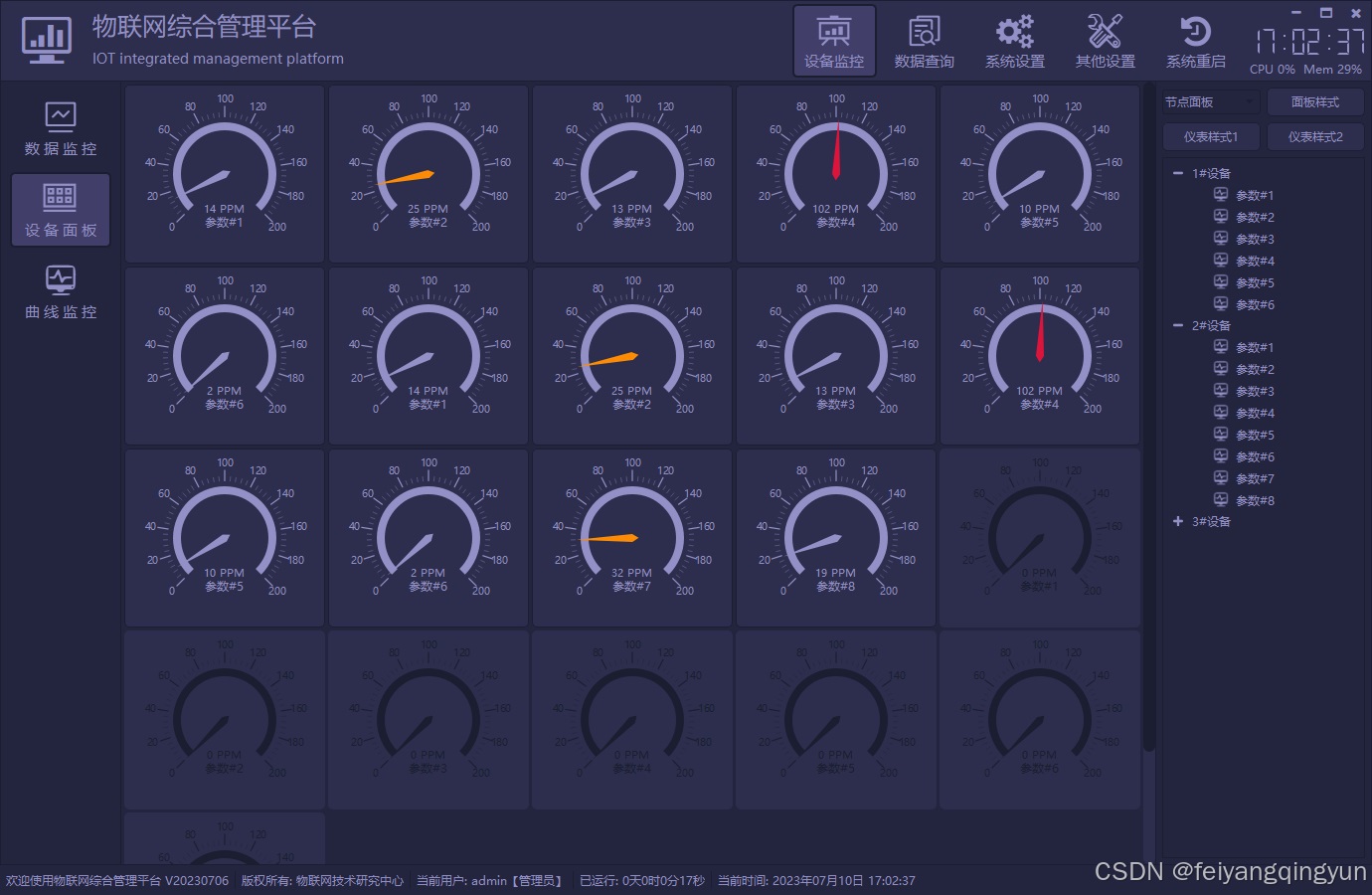Select the 参数#4 icon under 1#设备
The image size is (1372, 895).
click(1221, 261)
